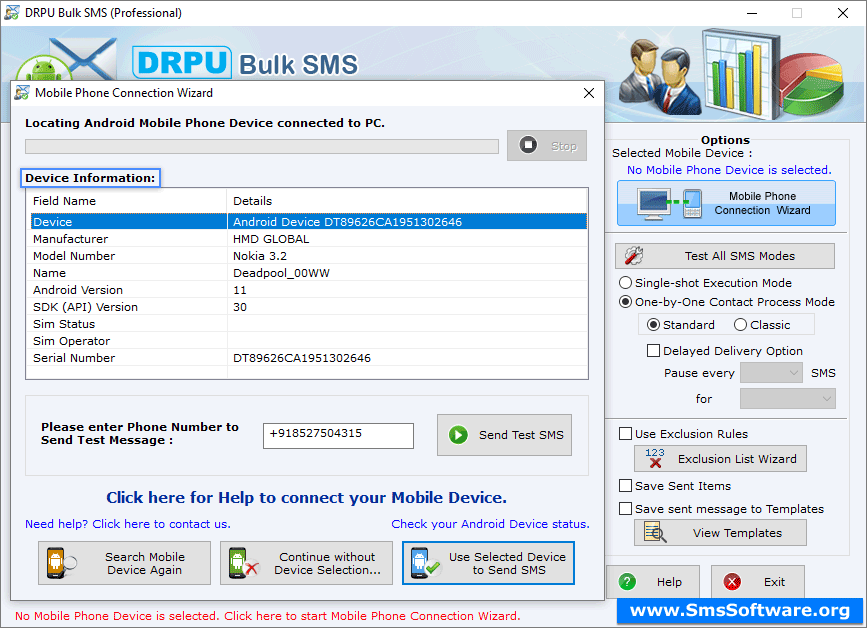The width and height of the screenshot is (867, 628).
Task: Check Save sent message to Templates
Action: pyautogui.click(x=625, y=509)
